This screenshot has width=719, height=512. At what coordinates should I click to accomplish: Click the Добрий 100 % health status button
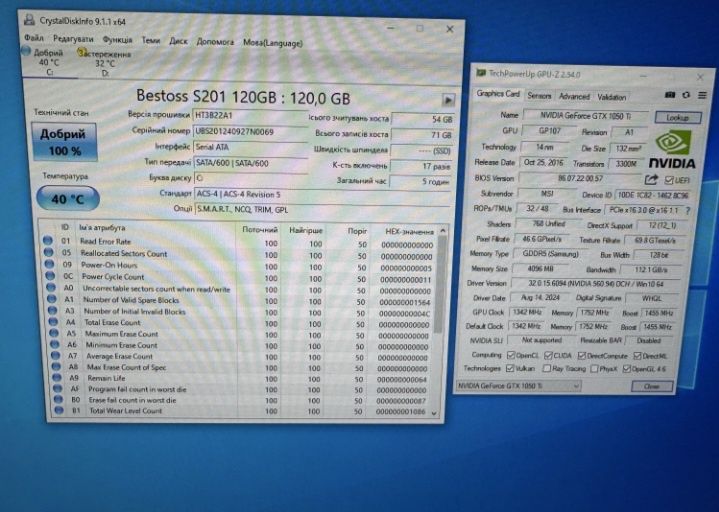64,142
